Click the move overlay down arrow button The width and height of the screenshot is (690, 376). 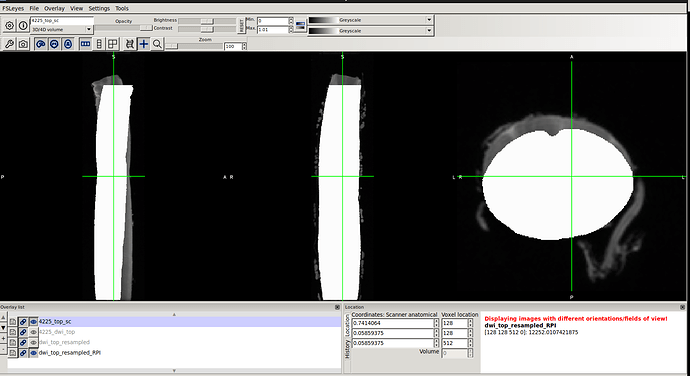click(x=4, y=328)
